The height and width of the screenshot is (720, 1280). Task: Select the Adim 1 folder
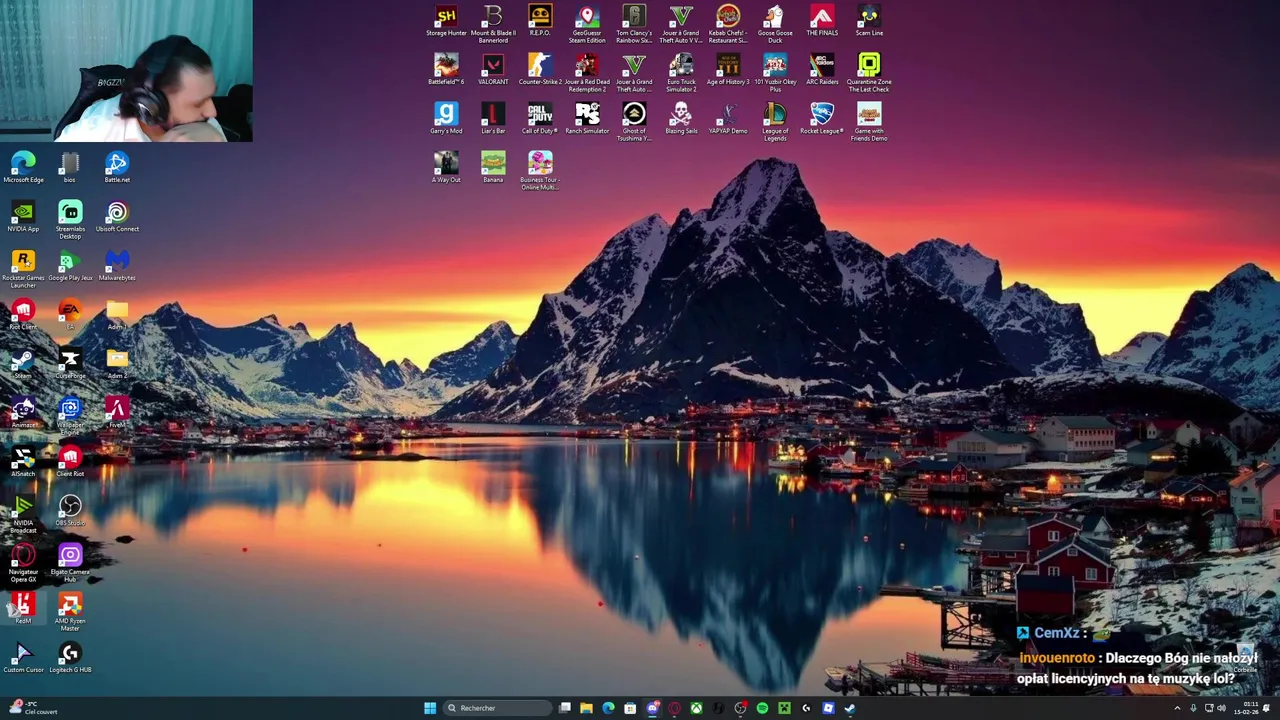(117, 314)
